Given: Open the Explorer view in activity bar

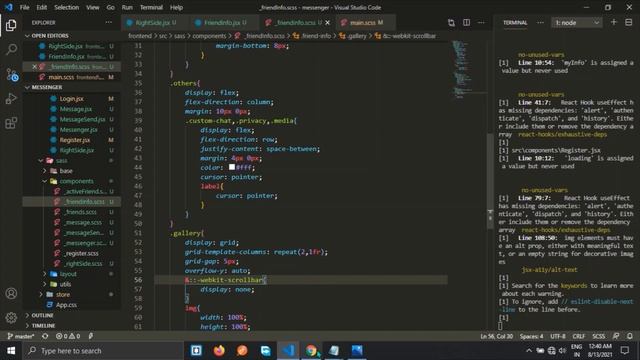Looking at the screenshot, I should (11, 25).
